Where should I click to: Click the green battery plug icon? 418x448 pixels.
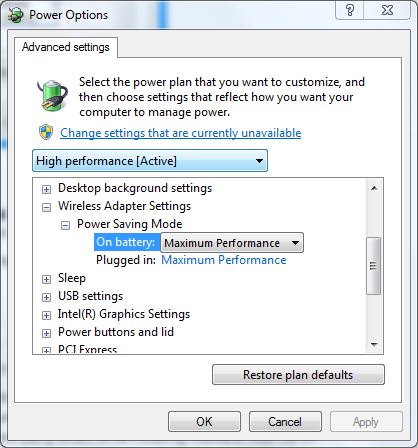point(52,95)
